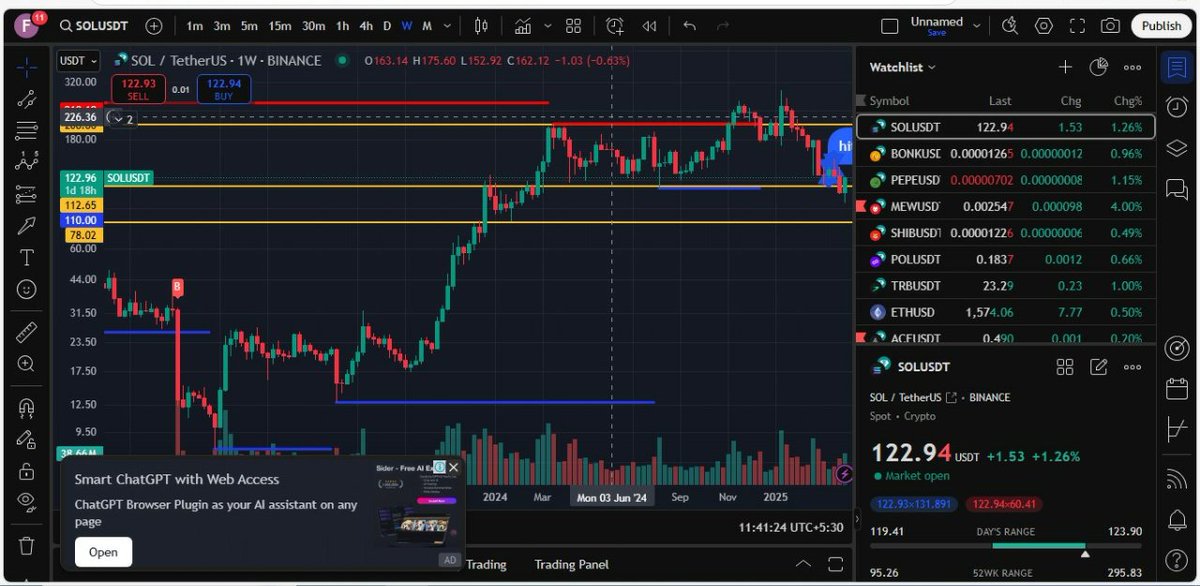The height and width of the screenshot is (586, 1200).
Task: Switch to the 5m timeframe
Action: 250,26
